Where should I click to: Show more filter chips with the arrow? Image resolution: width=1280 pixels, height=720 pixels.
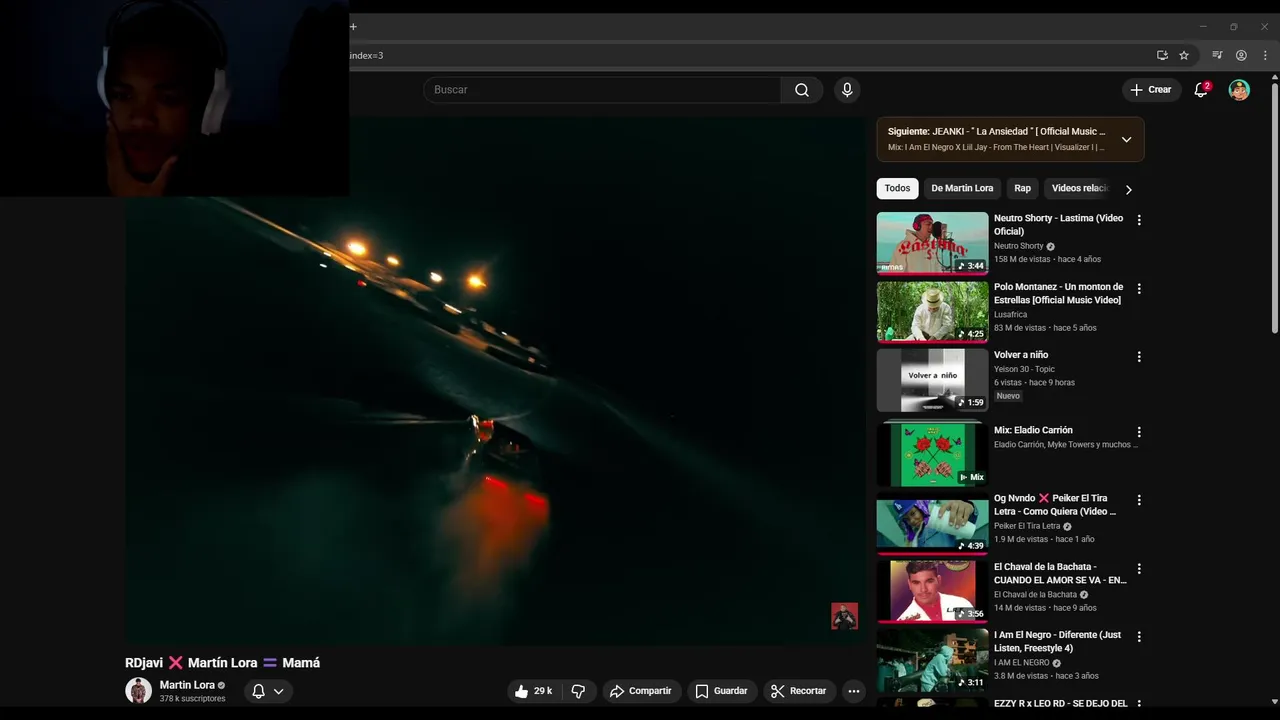coord(1128,189)
